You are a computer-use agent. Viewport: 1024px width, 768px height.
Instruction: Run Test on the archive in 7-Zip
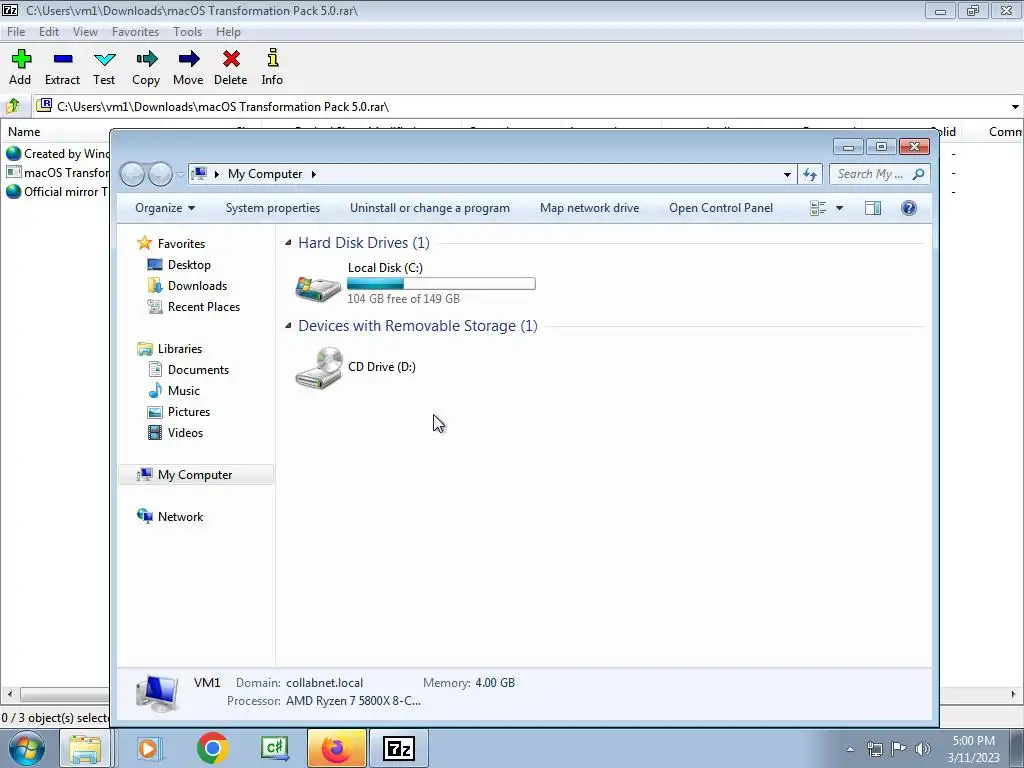[x=104, y=67]
